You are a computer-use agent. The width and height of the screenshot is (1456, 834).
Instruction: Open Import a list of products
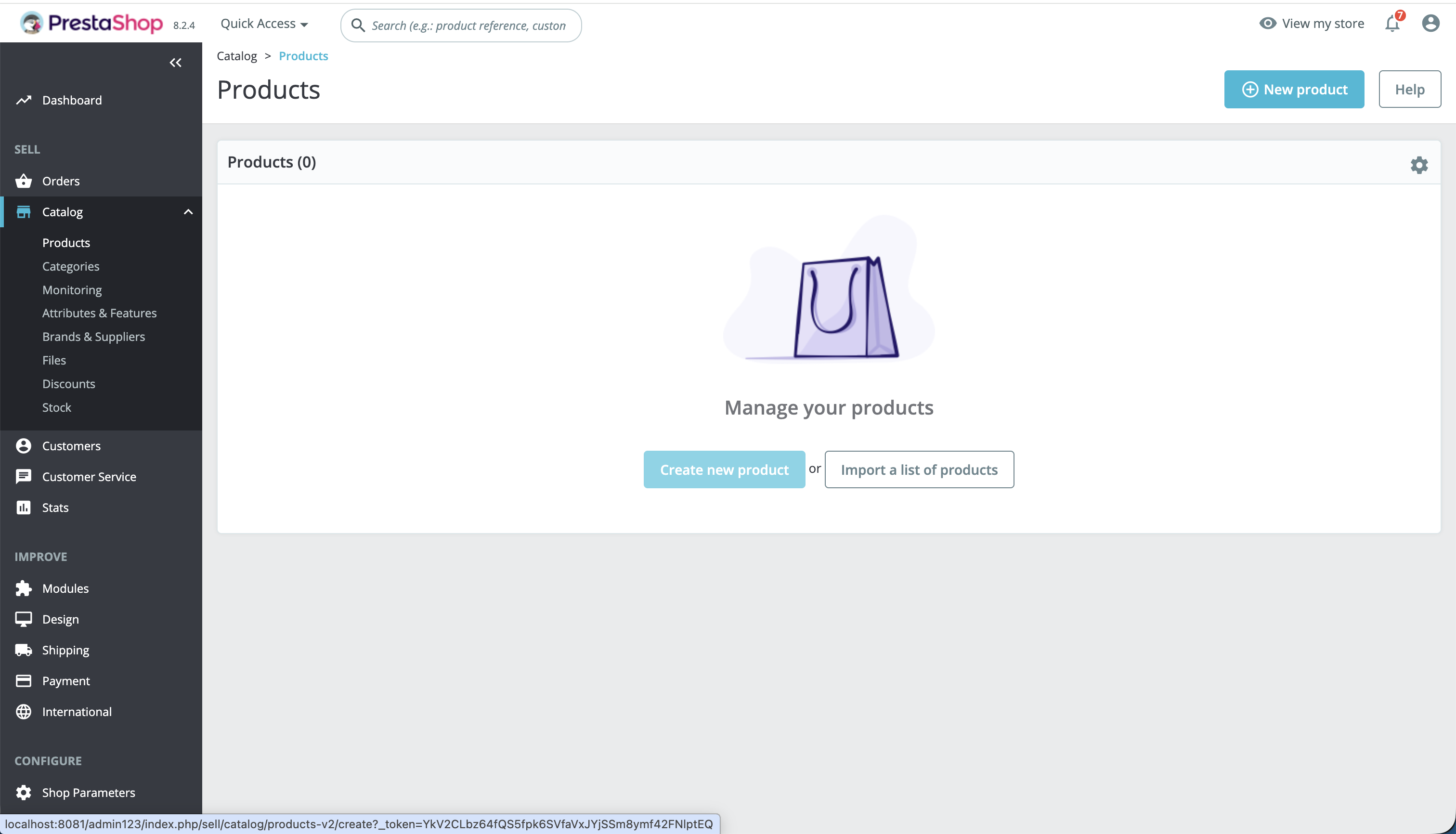(x=919, y=469)
